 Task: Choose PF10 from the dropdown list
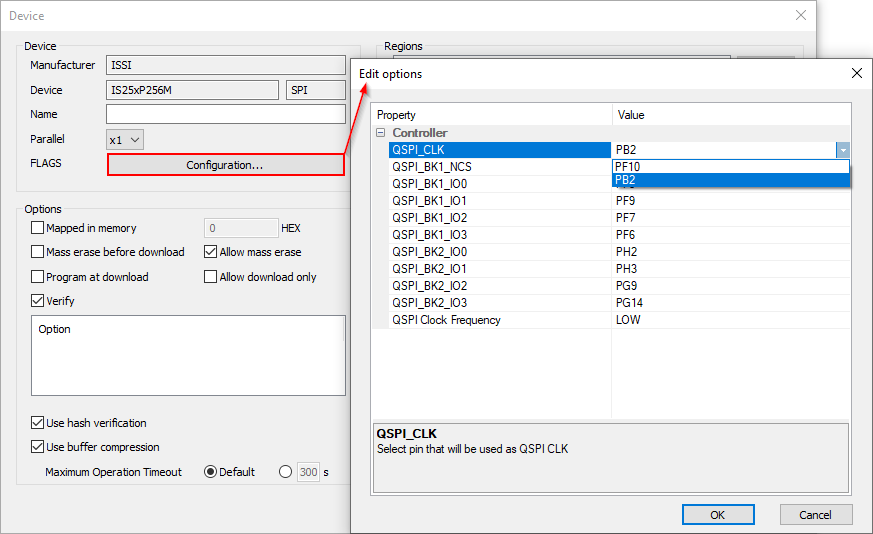click(730, 166)
